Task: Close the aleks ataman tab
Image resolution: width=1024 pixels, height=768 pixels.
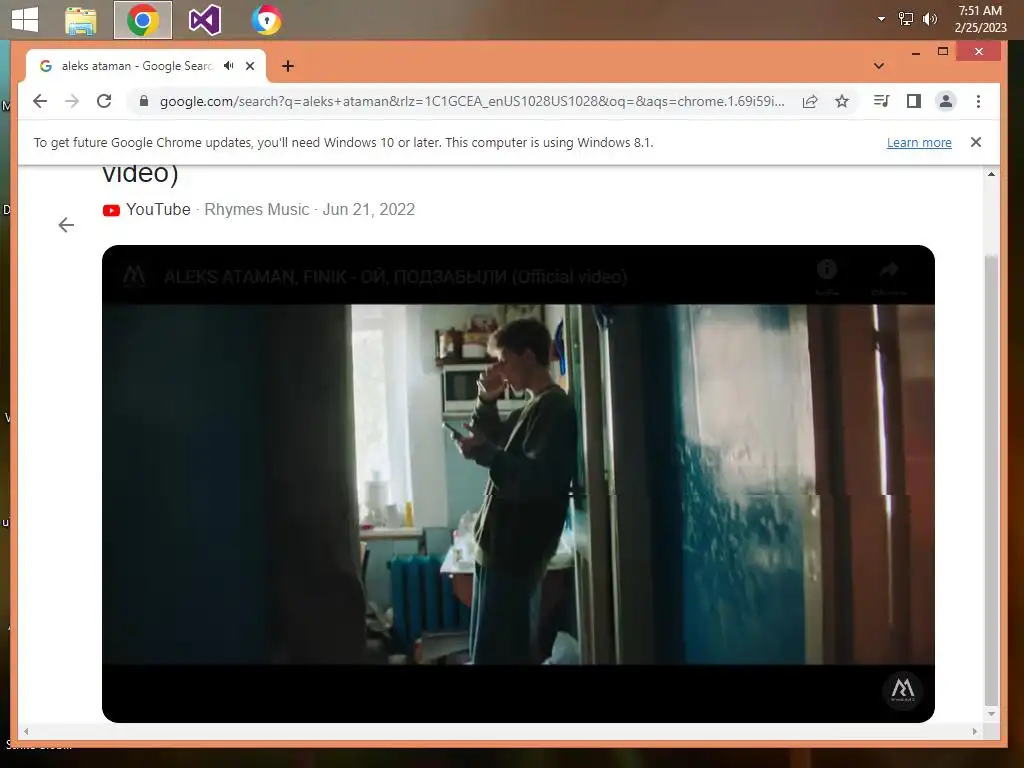Action: click(250, 66)
